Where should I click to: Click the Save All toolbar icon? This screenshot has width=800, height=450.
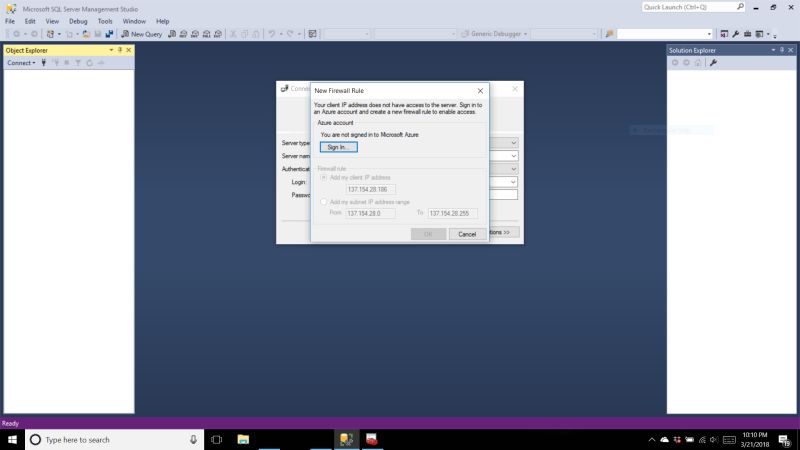(x=109, y=34)
